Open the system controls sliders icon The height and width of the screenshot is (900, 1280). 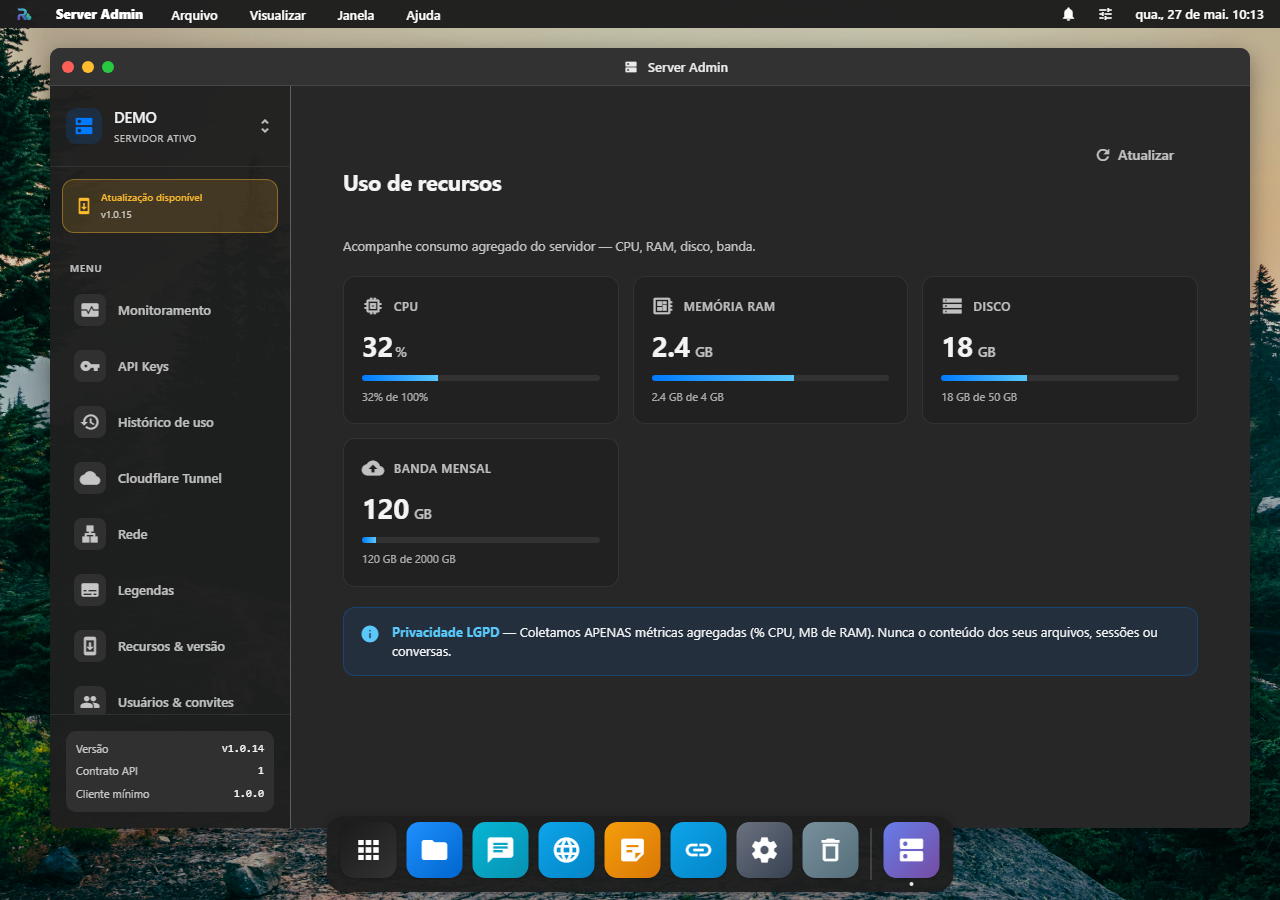coord(1105,14)
